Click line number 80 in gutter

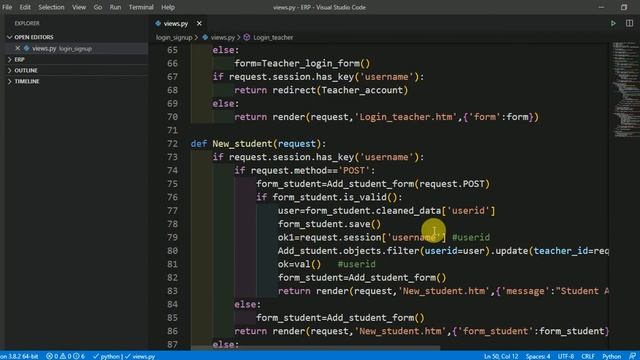(x=173, y=251)
